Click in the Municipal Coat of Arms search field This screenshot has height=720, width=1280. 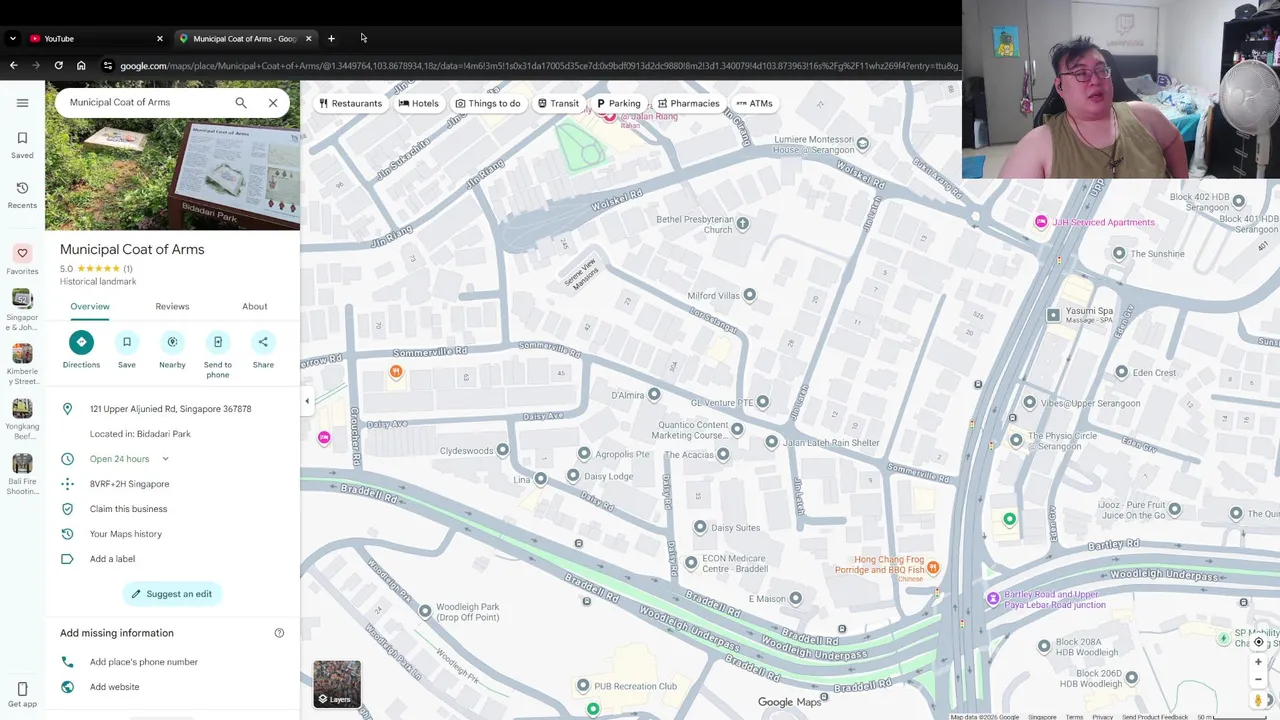[x=145, y=102]
